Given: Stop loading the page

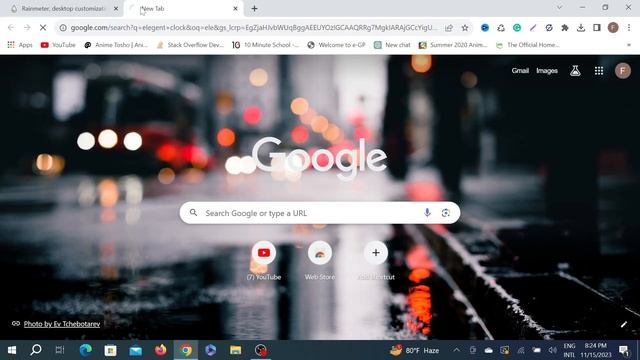Looking at the screenshot, I should [x=43, y=28].
